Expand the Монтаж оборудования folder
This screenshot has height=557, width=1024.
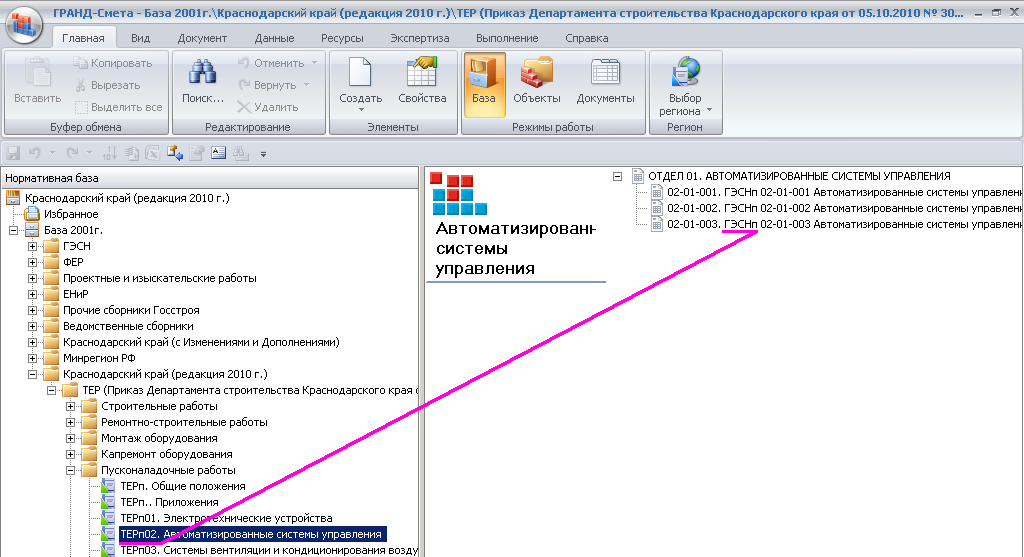click(70, 438)
